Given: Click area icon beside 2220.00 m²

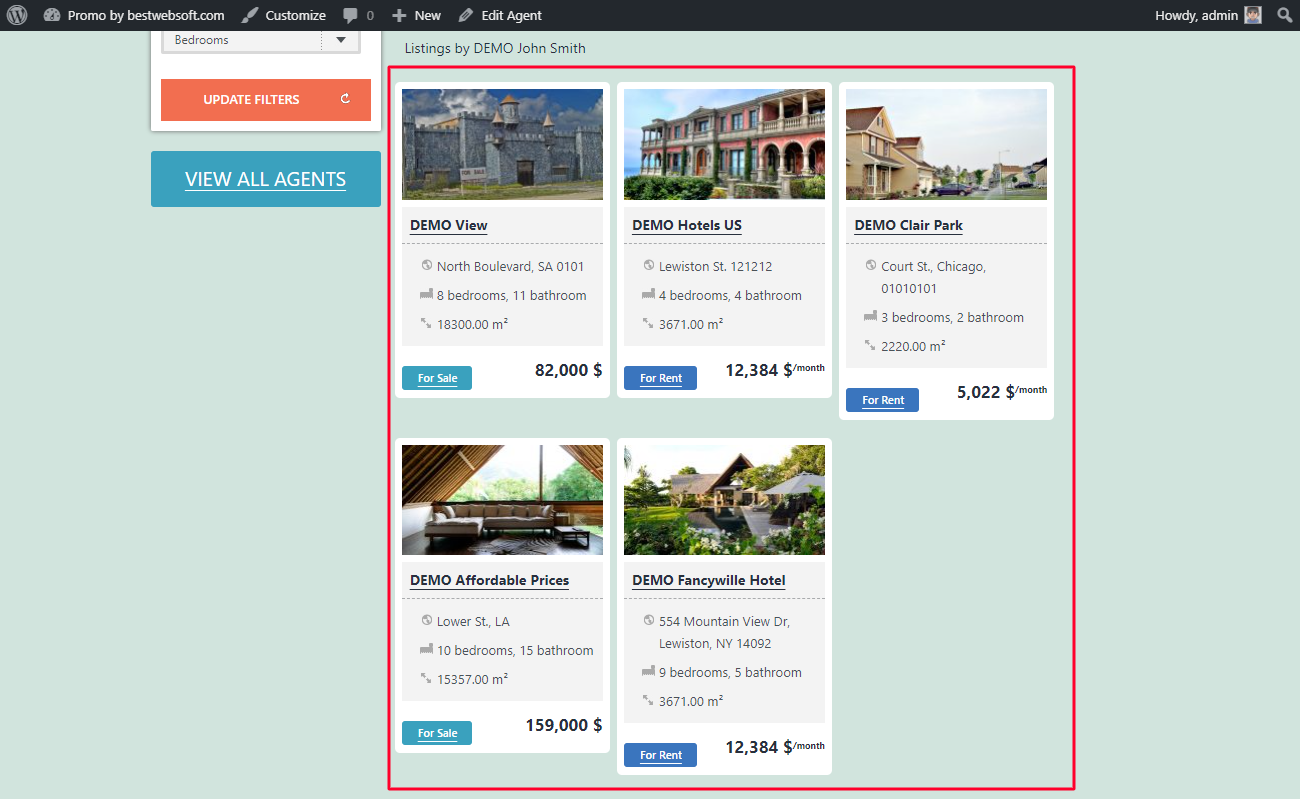Looking at the screenshot, I should coord(870,345).
